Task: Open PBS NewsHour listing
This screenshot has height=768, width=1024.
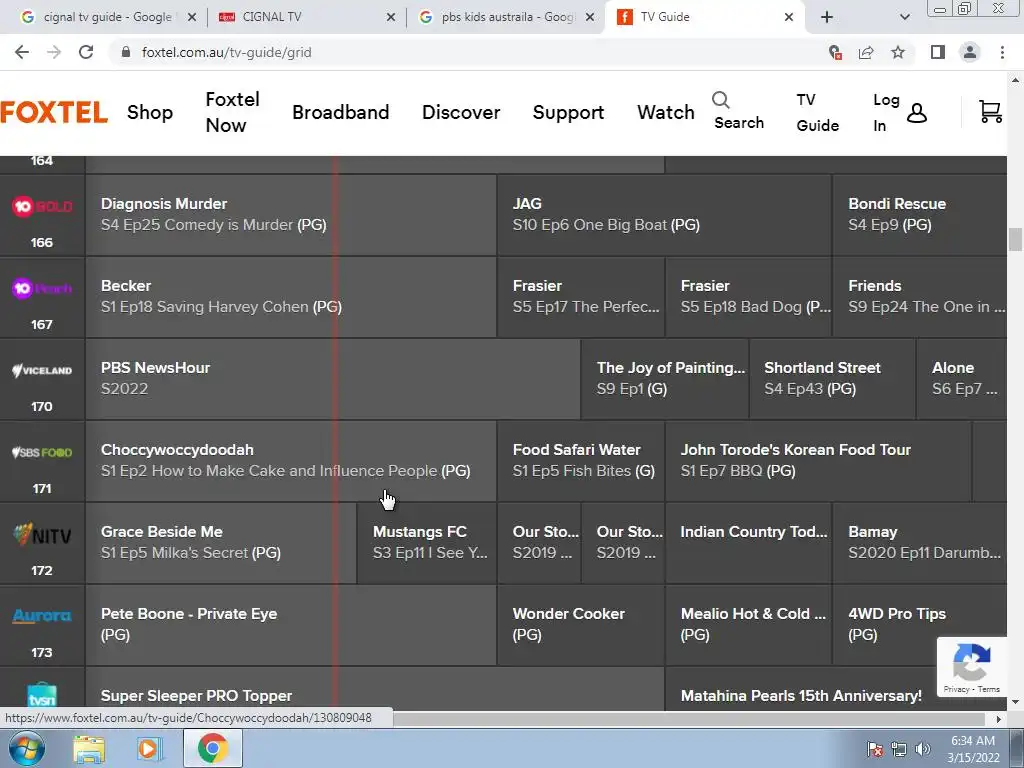Action: click(332, 379)
